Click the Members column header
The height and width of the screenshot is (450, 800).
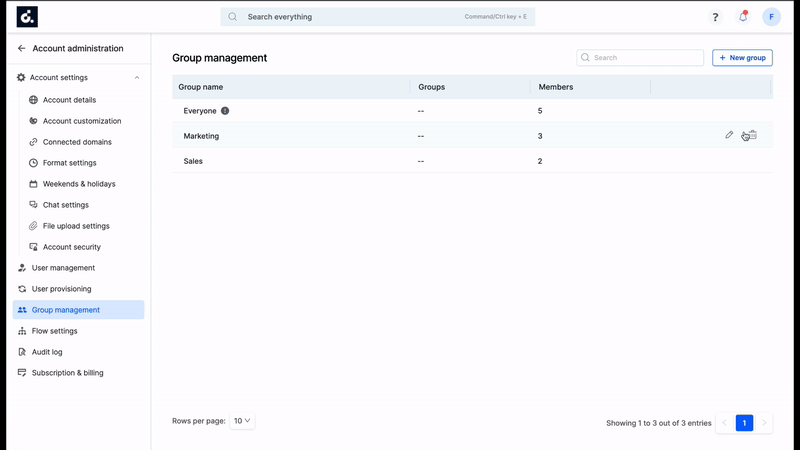click(556, 87)
